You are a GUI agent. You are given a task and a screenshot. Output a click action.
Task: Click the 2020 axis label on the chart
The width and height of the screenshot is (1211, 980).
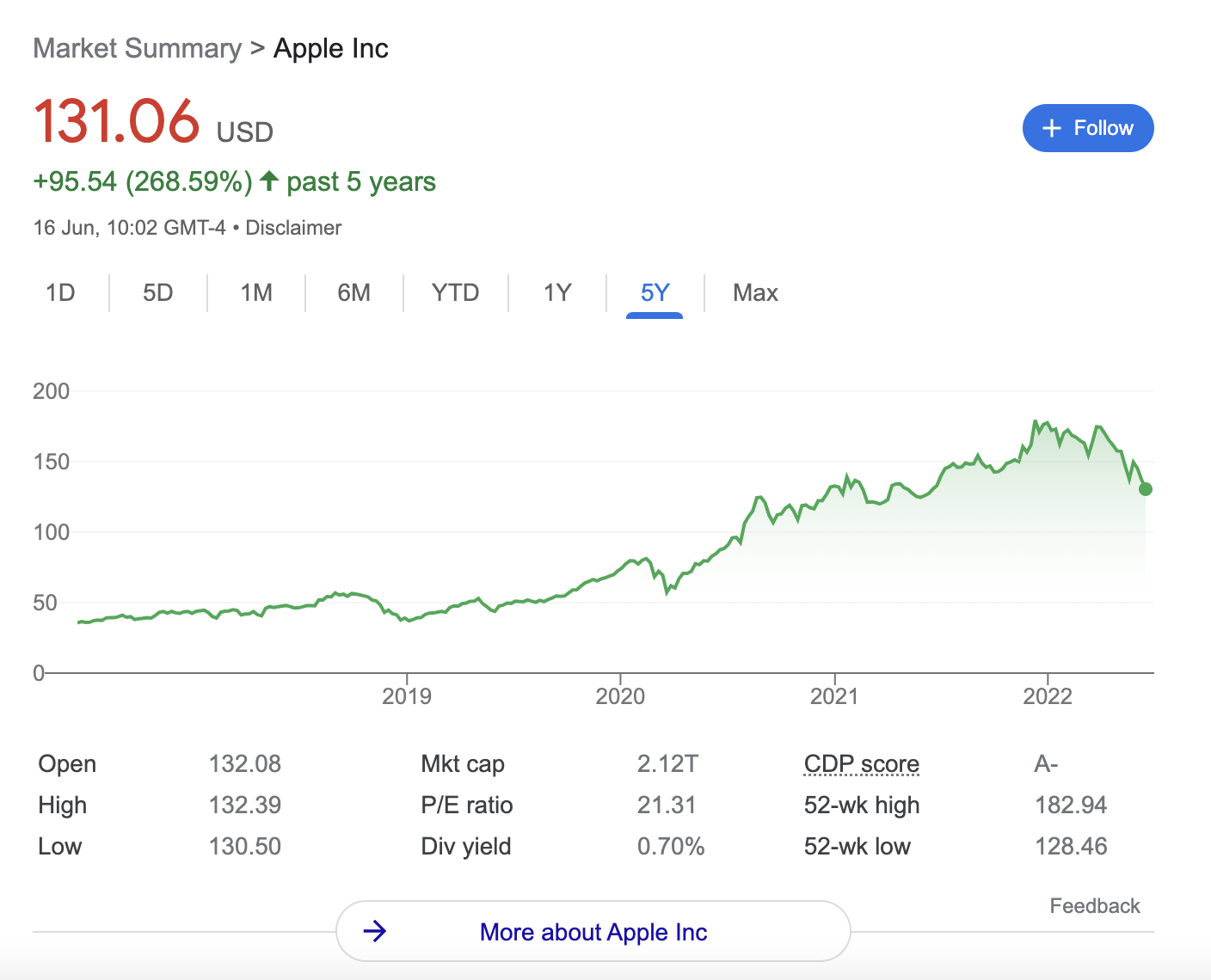[620, 696]
